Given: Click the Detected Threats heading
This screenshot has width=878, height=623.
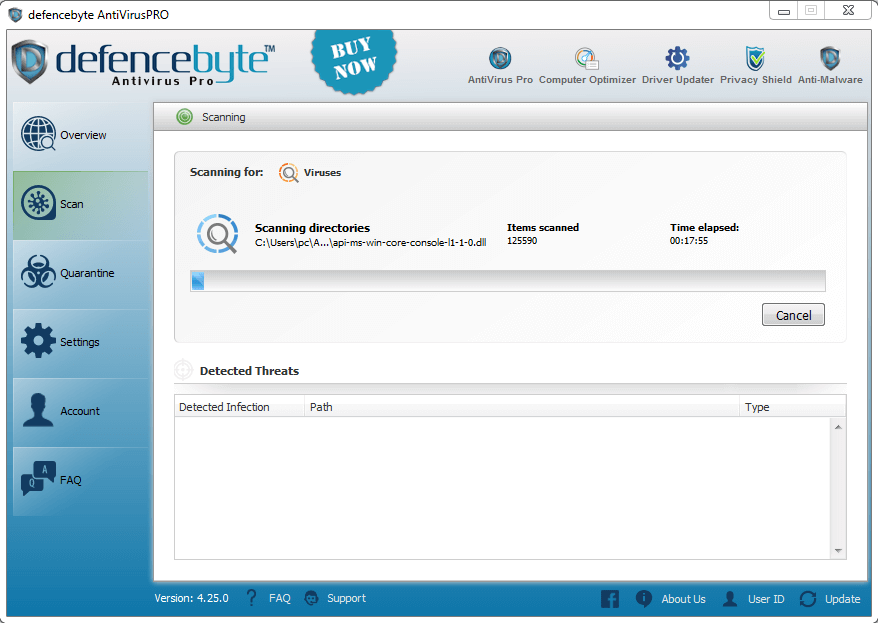Looking at the screenshot, I should click(249, 371).
